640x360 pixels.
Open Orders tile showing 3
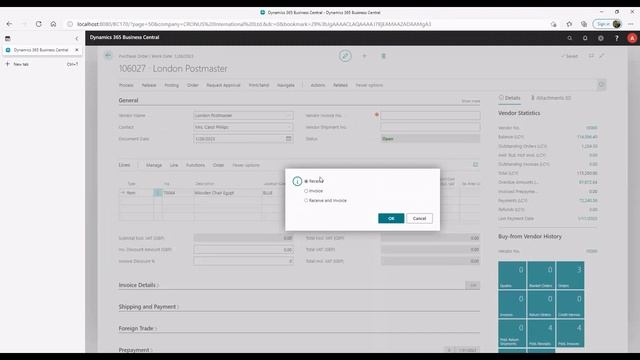point(570,276)
